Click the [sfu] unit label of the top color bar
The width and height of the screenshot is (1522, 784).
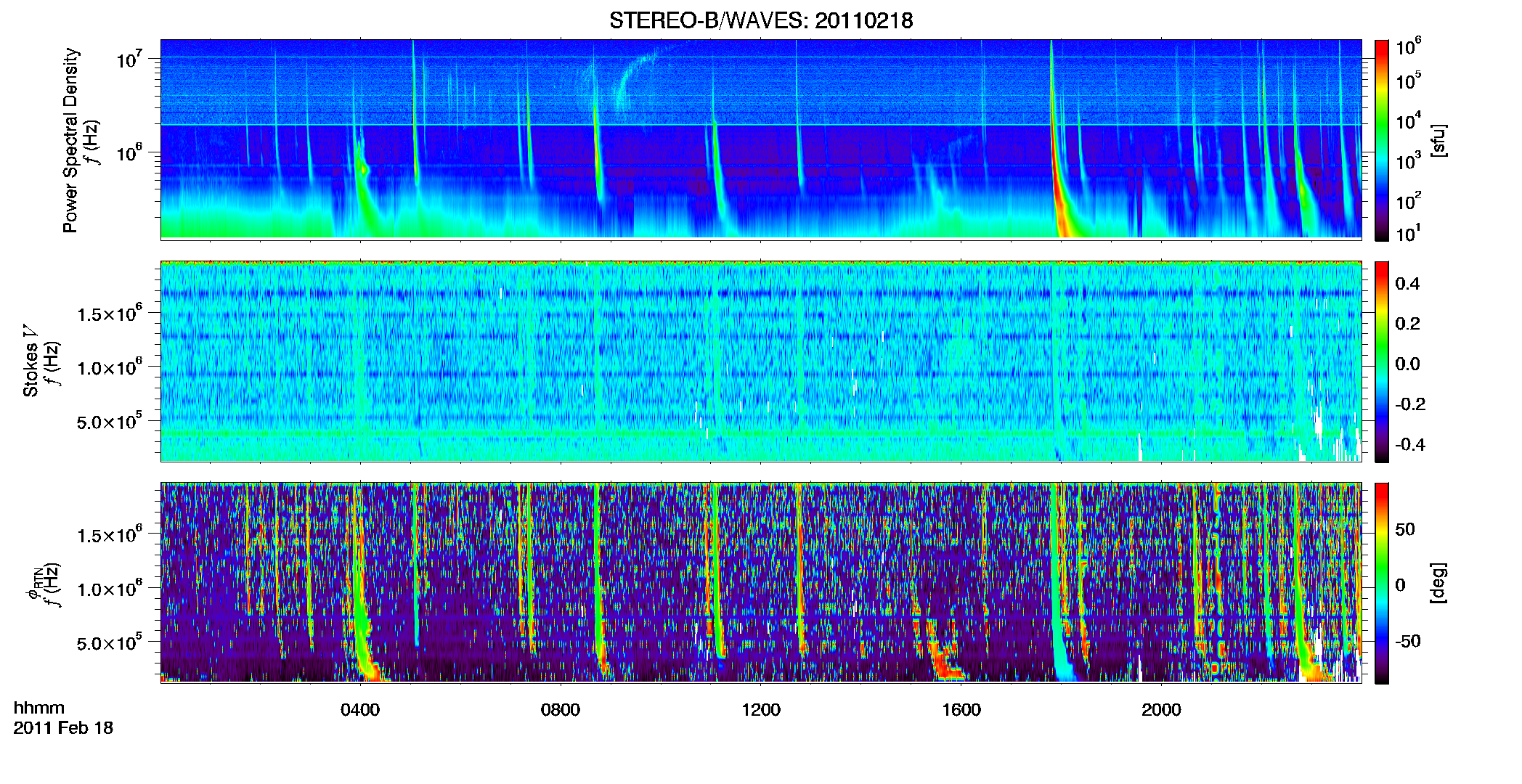pos(1438,141)
